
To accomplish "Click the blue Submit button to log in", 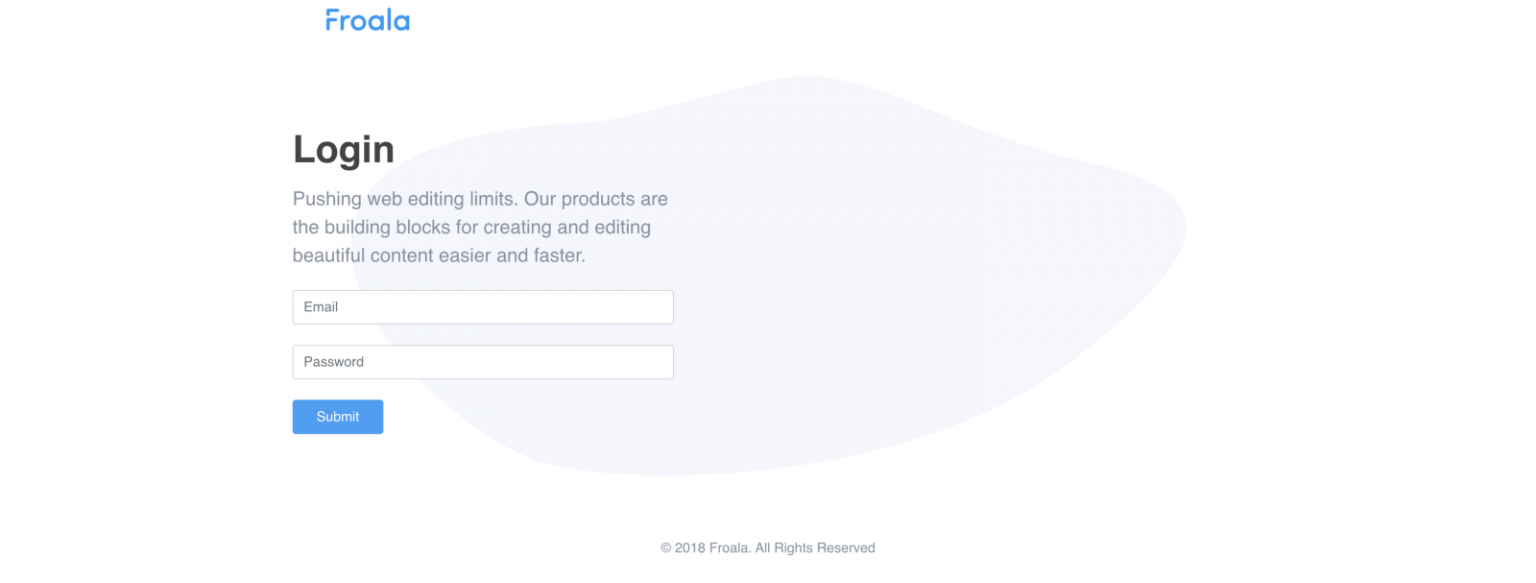I will coord(337,417).
